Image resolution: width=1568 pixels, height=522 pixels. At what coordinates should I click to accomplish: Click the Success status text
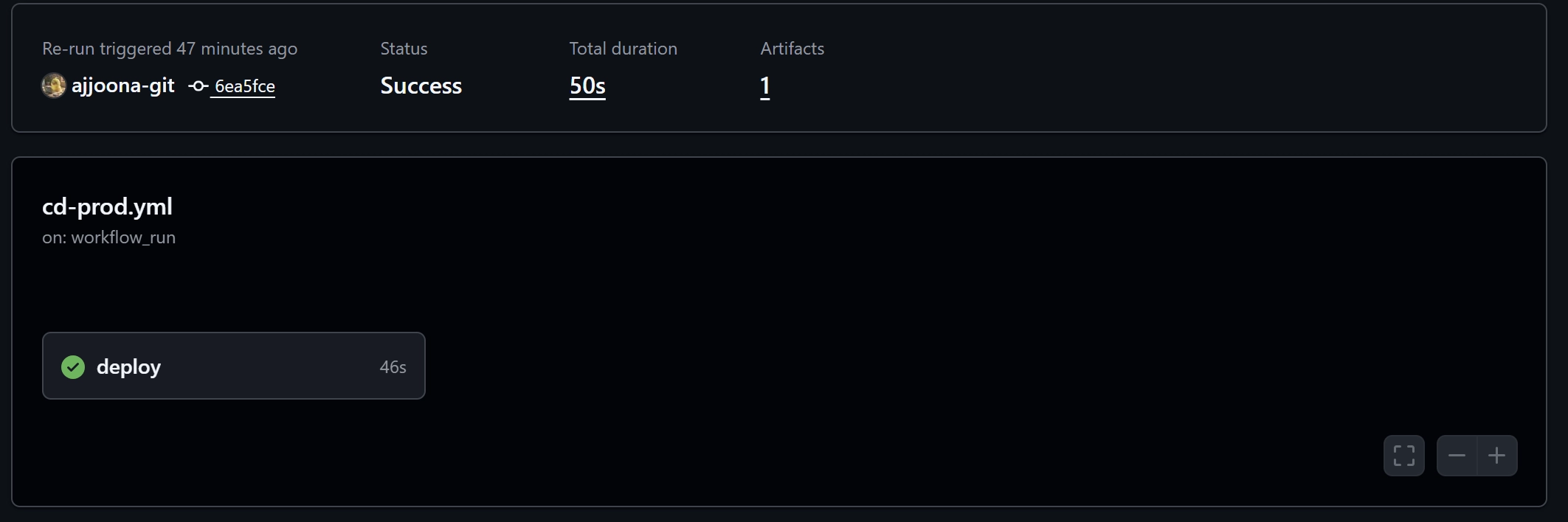click(x=421, y=86)
